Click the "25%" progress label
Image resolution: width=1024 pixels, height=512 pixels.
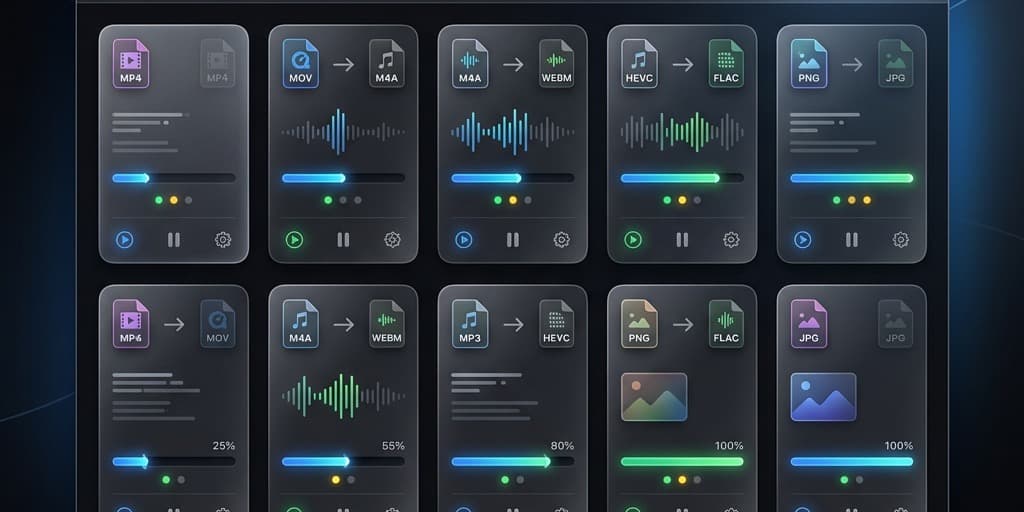point(223,446)
